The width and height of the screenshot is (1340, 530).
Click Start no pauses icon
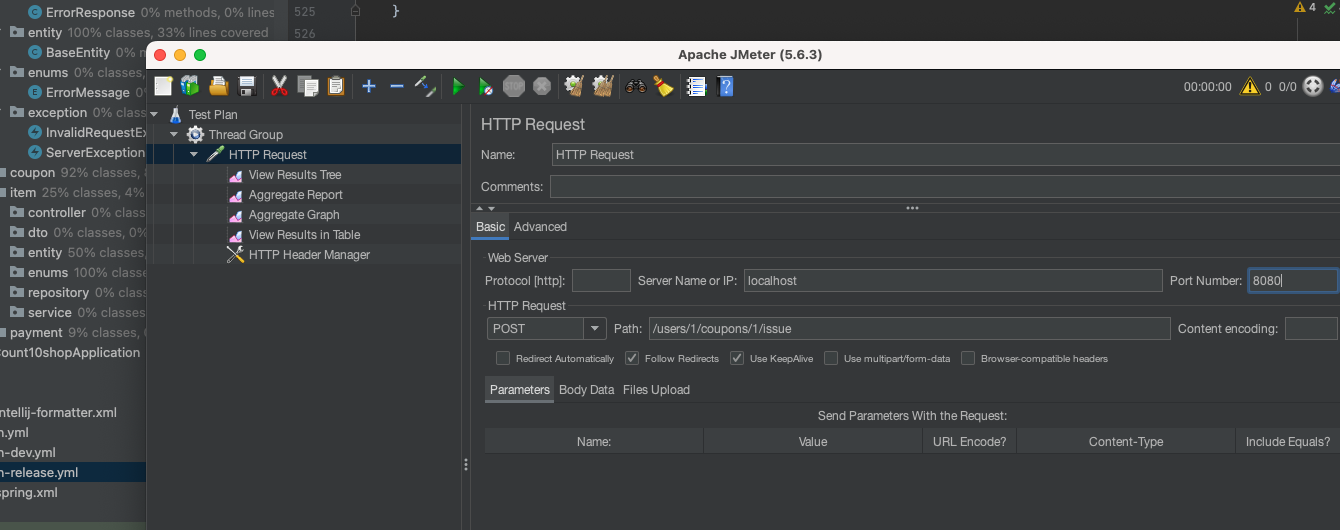pos(485,86)
